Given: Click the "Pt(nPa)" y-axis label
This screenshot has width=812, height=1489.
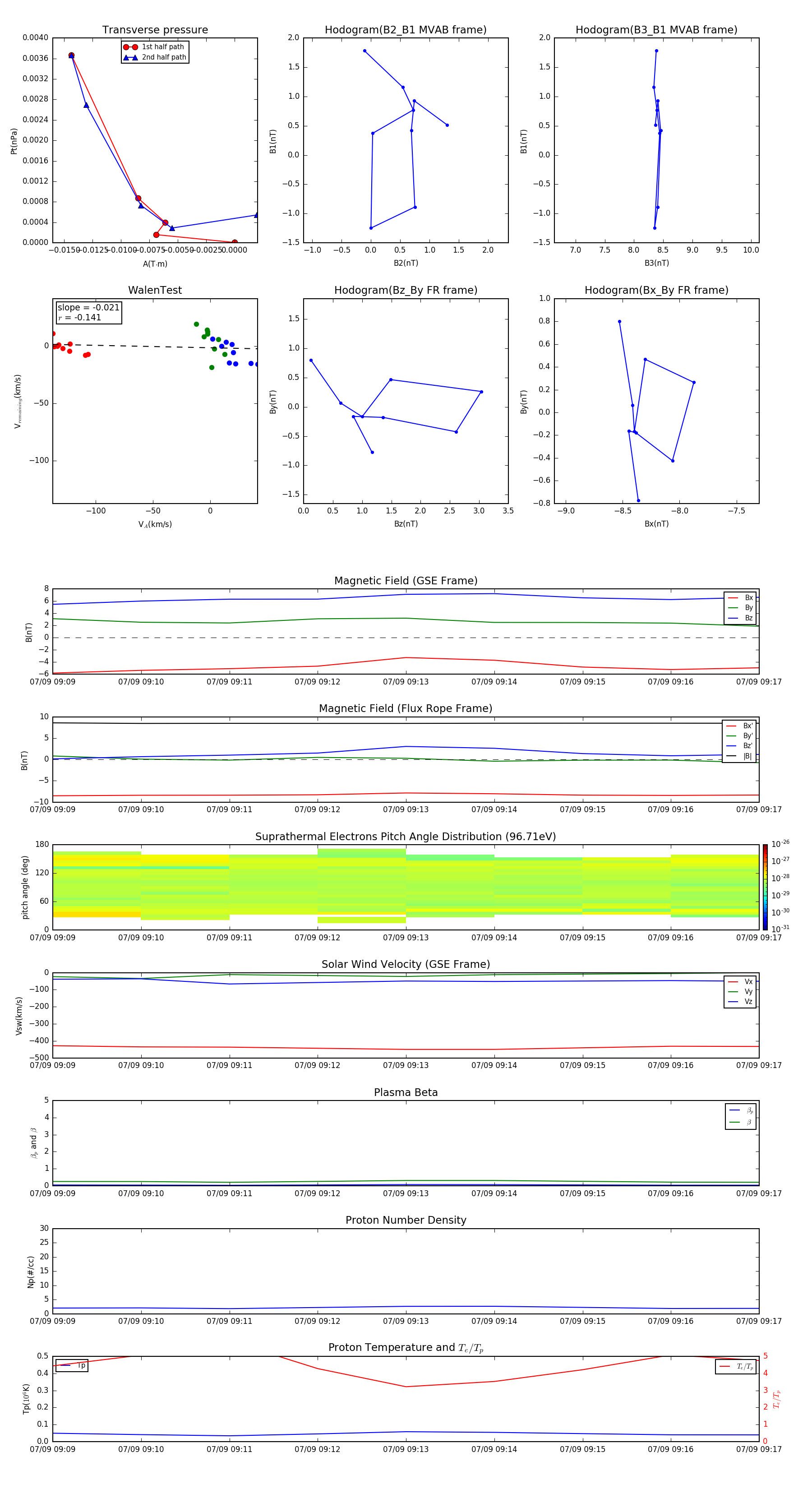Looking at the screenshot, I should tap(14, 141).
